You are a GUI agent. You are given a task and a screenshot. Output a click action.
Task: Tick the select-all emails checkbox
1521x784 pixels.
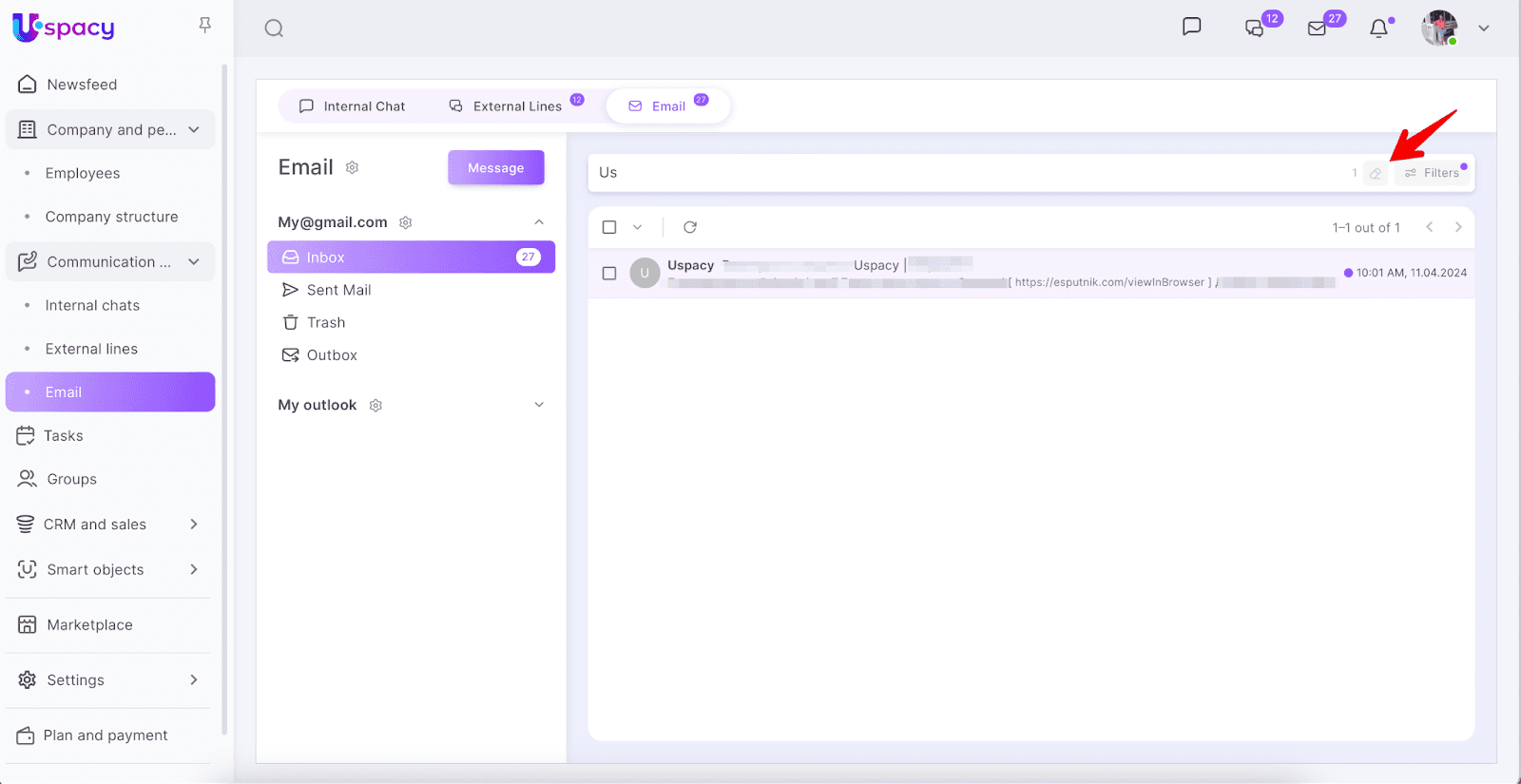[x=609, y=227]
